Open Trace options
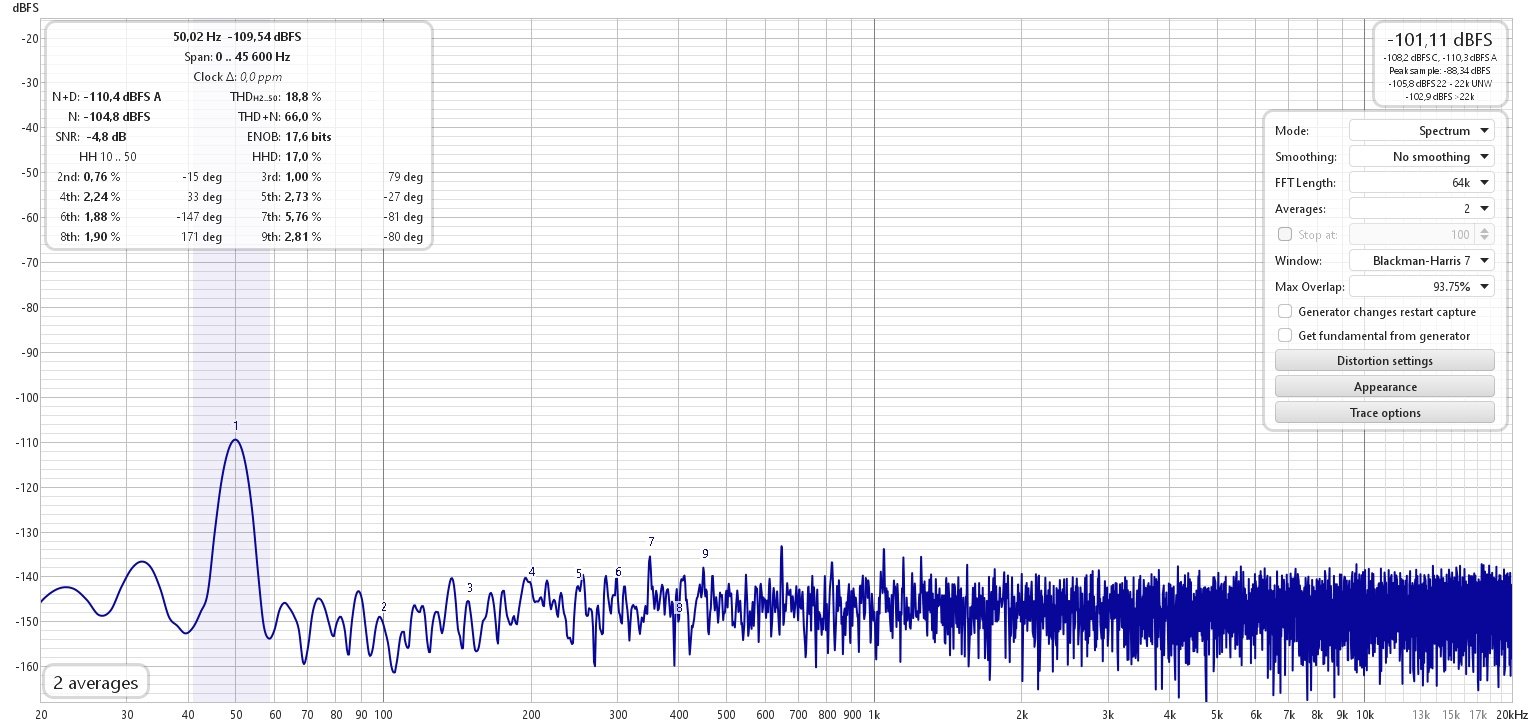 point(1385,413)
